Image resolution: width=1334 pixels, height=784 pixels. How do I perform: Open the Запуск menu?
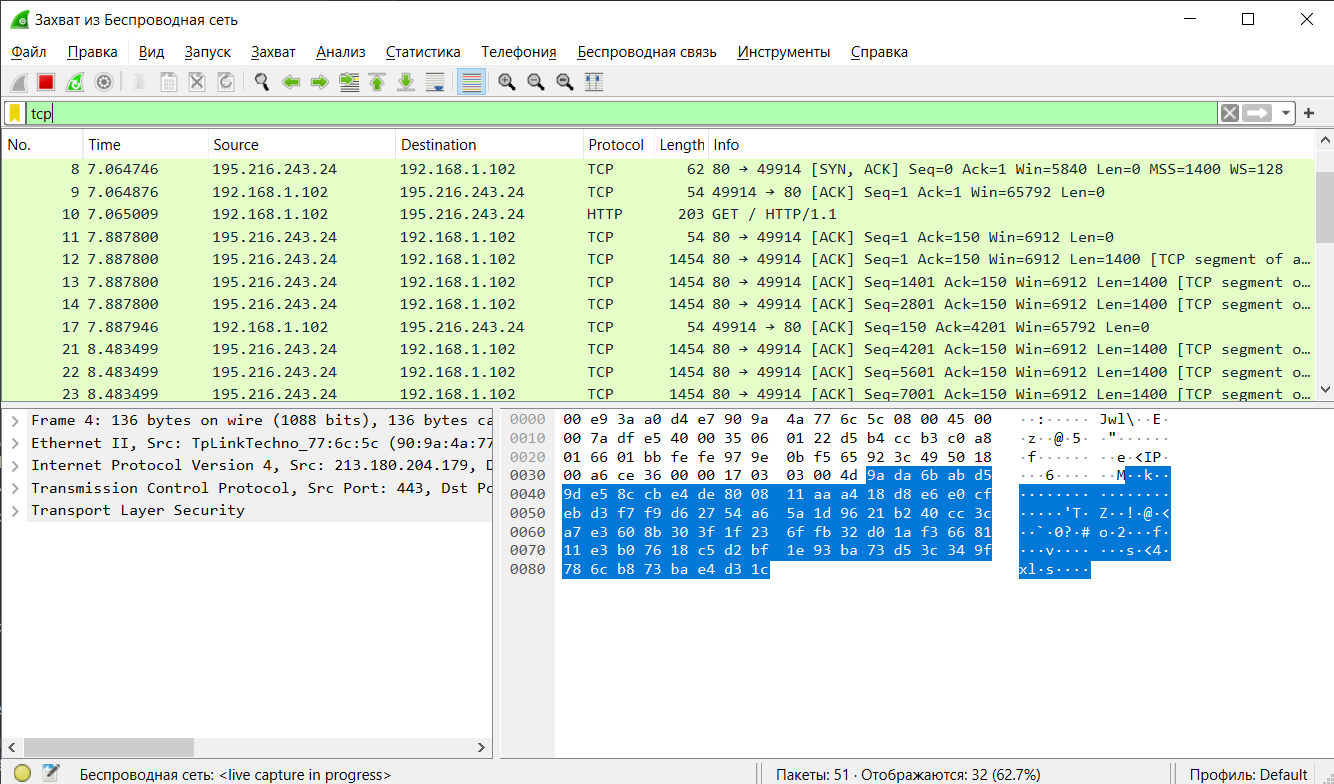208,52
